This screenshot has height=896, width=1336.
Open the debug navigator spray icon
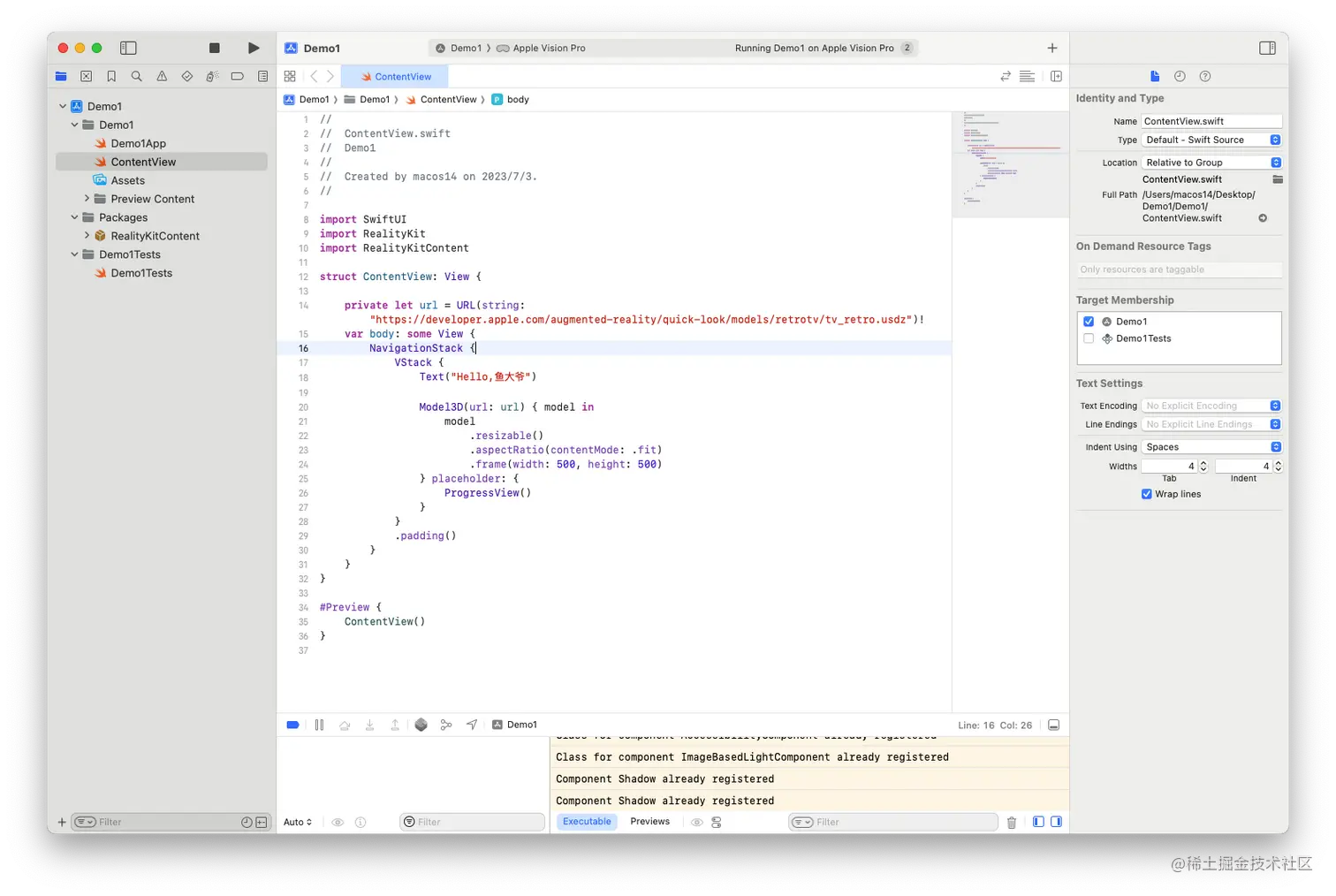coord(212,77)
